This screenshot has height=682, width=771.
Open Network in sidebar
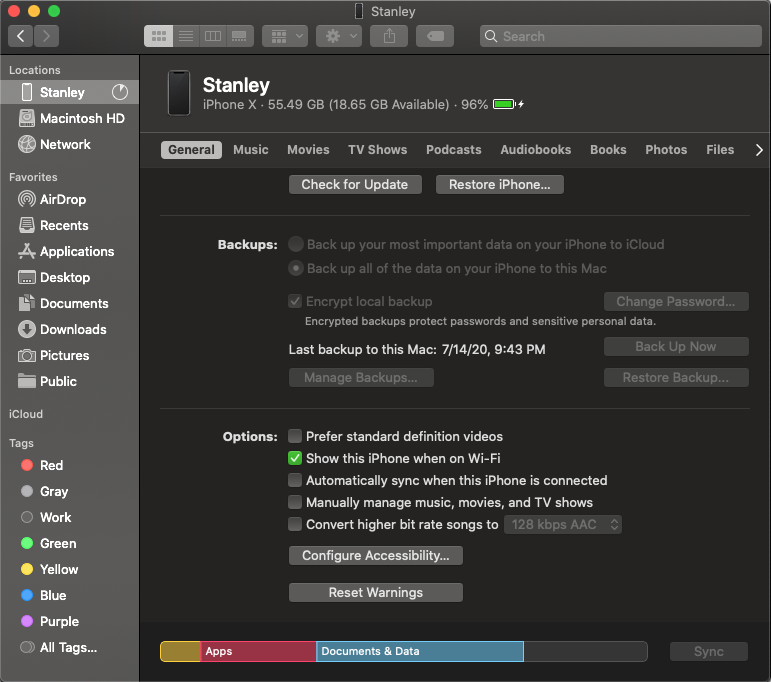tap(69, 144)
